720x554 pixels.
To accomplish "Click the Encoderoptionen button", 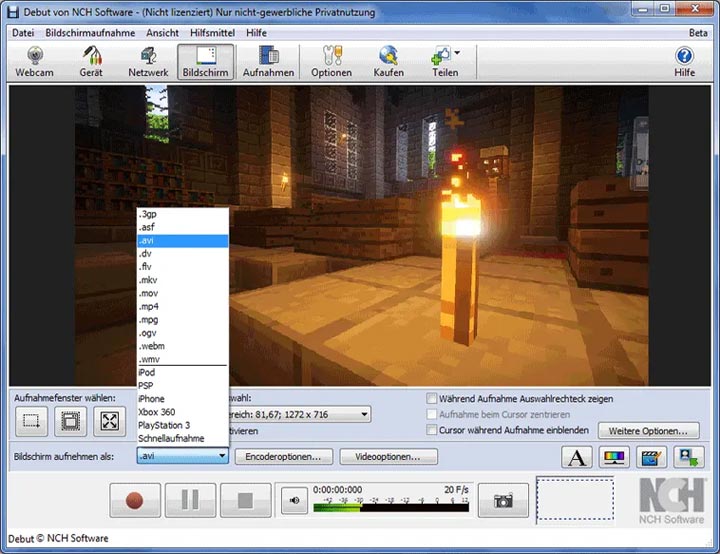I will [x=284, y=457].
